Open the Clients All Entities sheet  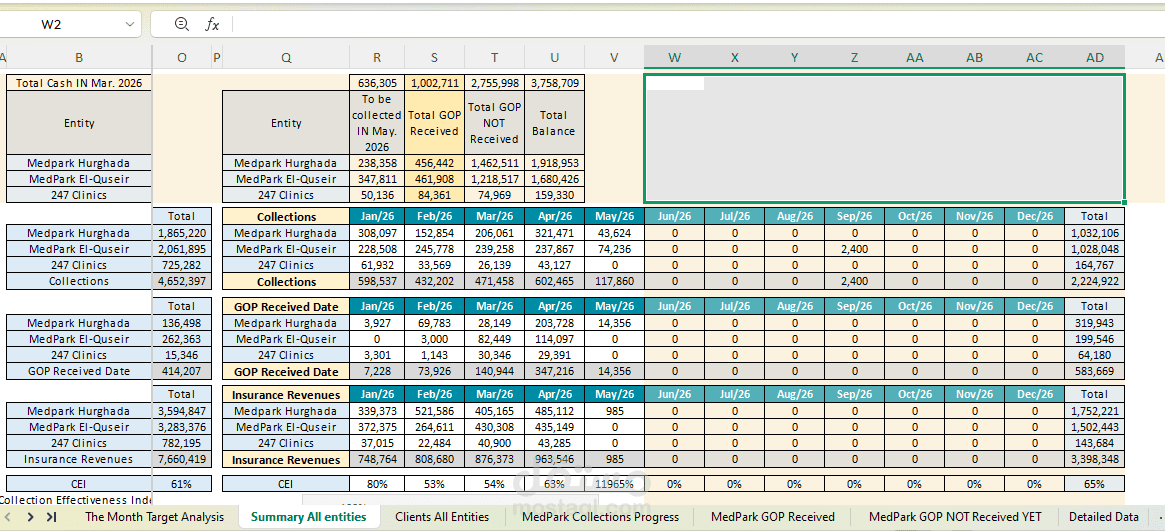coord(442,517)
